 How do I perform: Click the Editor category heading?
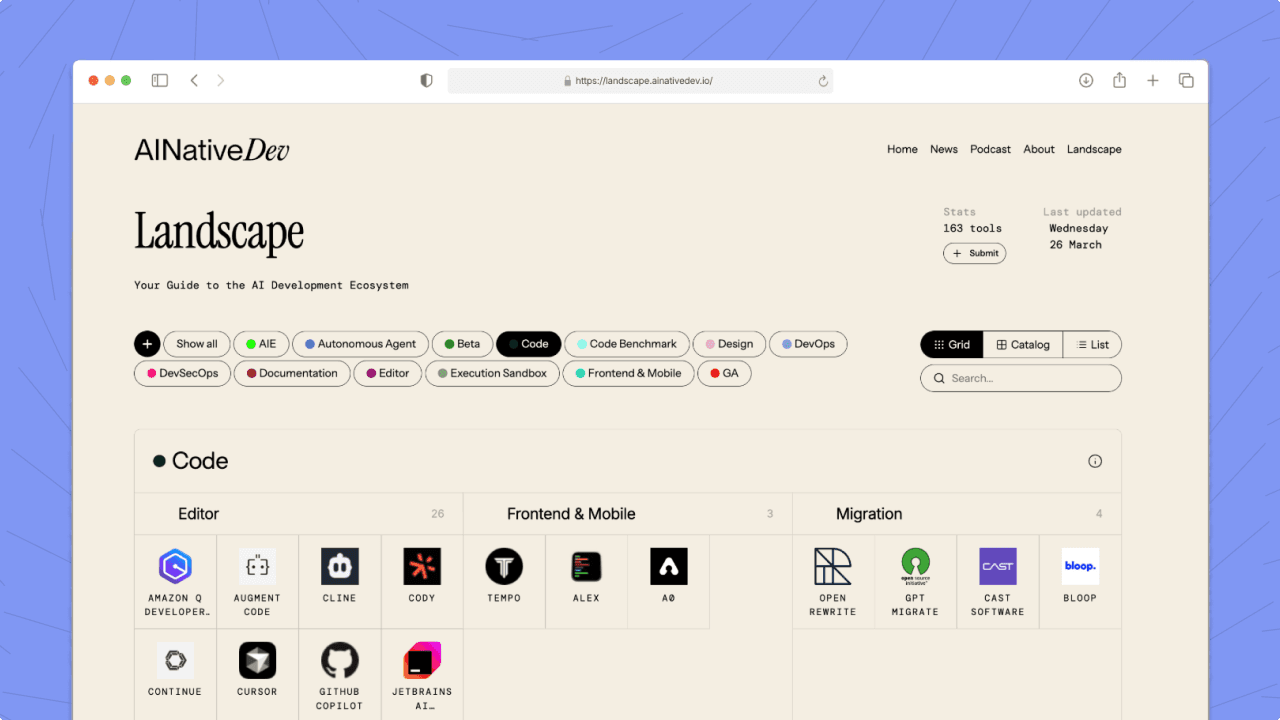[198, 514]
